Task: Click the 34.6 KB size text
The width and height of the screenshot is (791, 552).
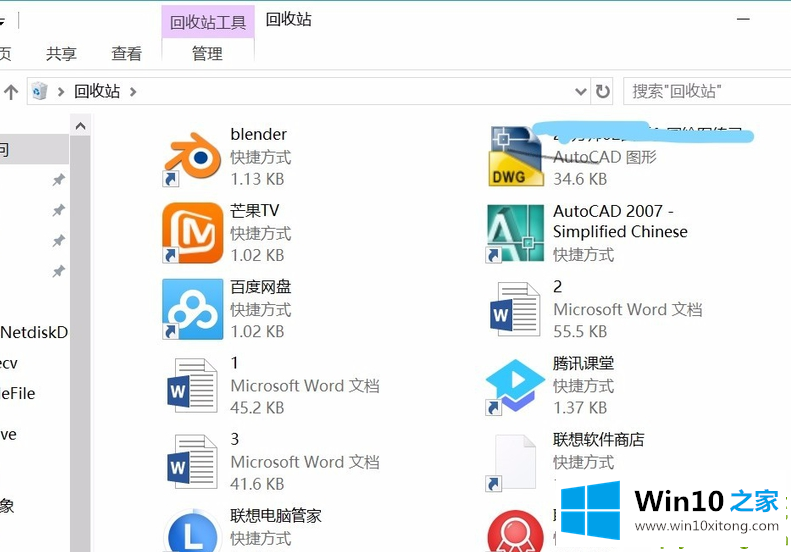Action: [580, 179]
